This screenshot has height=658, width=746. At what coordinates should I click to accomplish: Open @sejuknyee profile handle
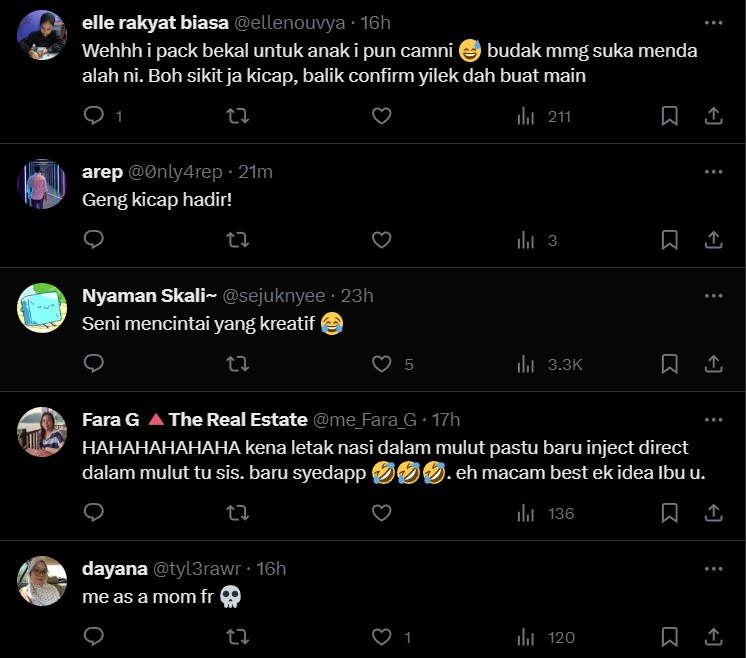tap(273, 295)
